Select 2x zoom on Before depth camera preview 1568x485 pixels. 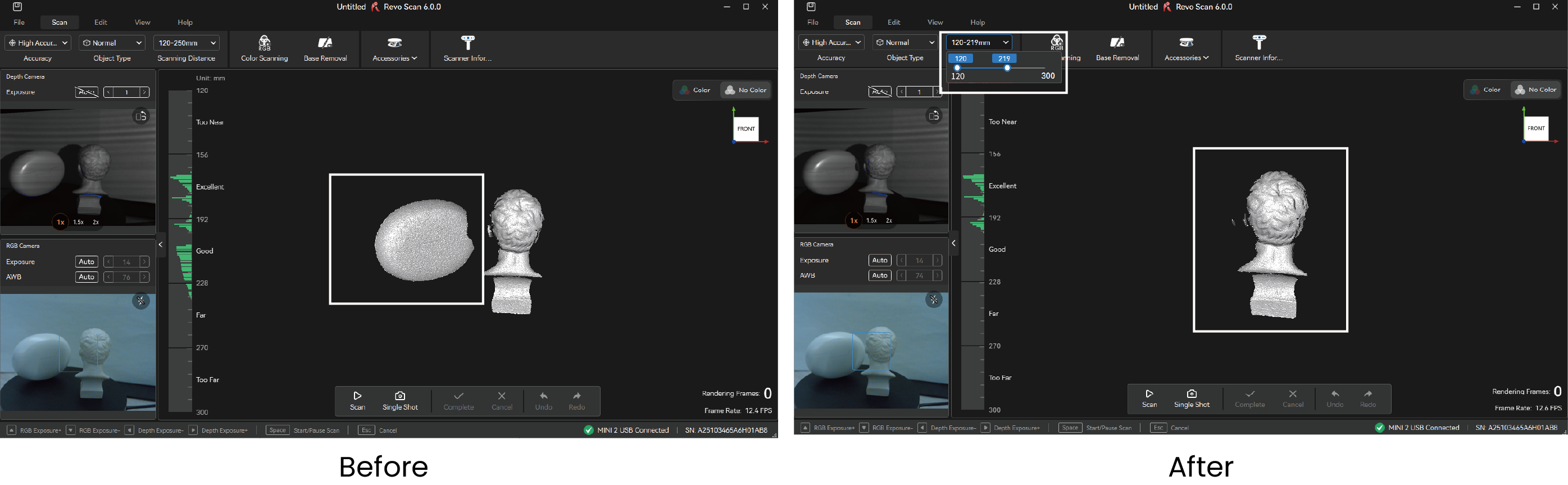[x=96, y=222]
